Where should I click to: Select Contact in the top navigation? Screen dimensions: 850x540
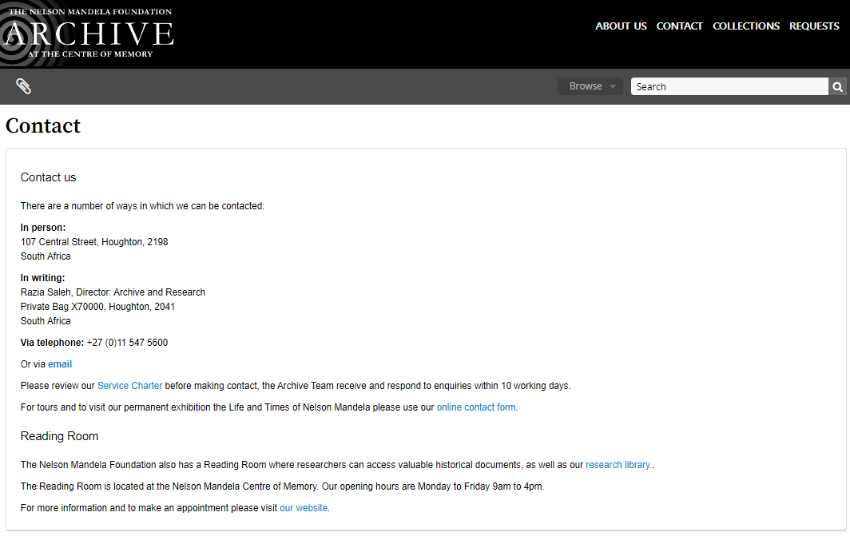679,26
